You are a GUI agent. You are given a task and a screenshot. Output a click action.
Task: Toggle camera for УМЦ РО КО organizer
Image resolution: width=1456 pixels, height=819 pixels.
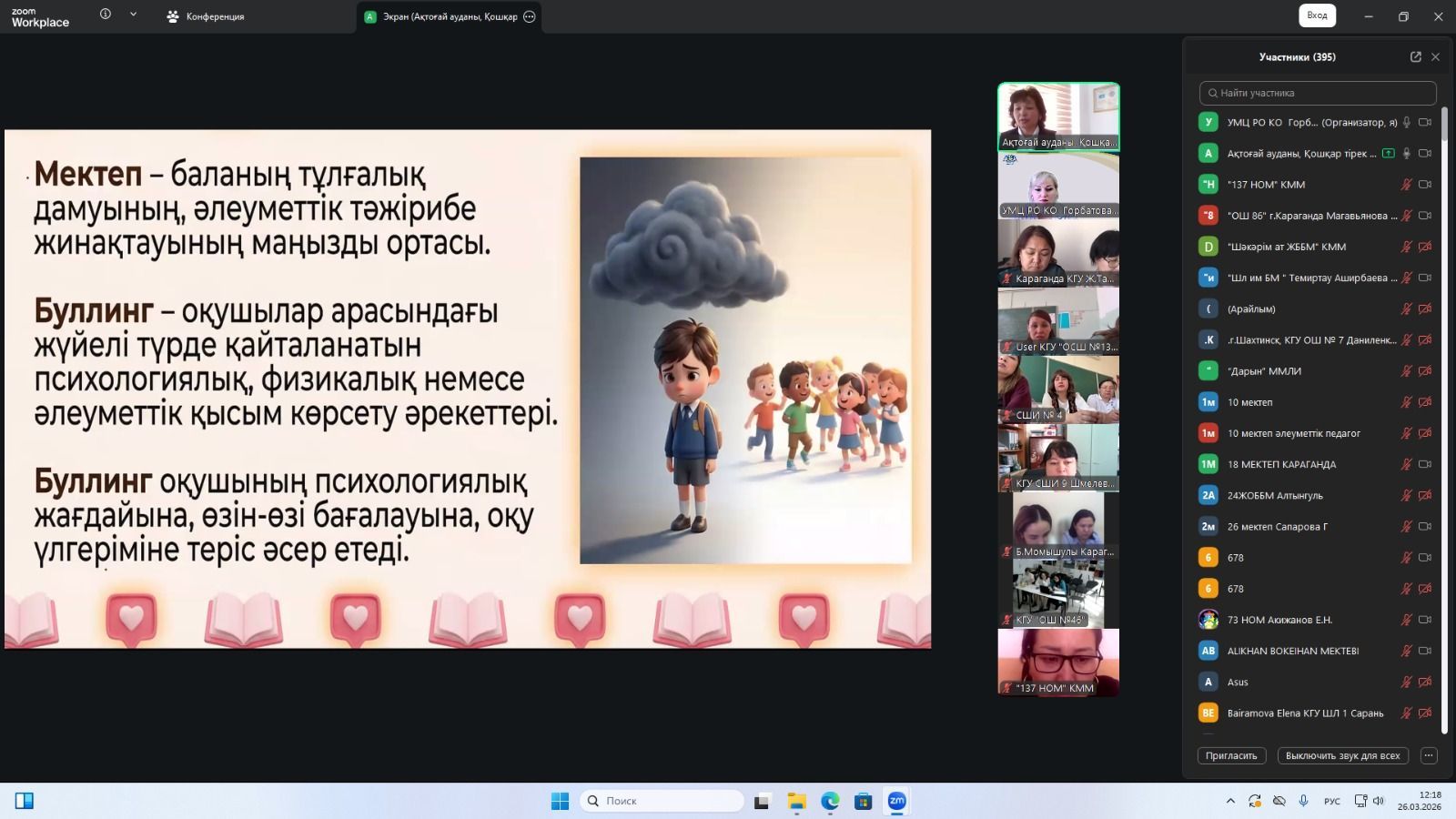pos(1425,122)
